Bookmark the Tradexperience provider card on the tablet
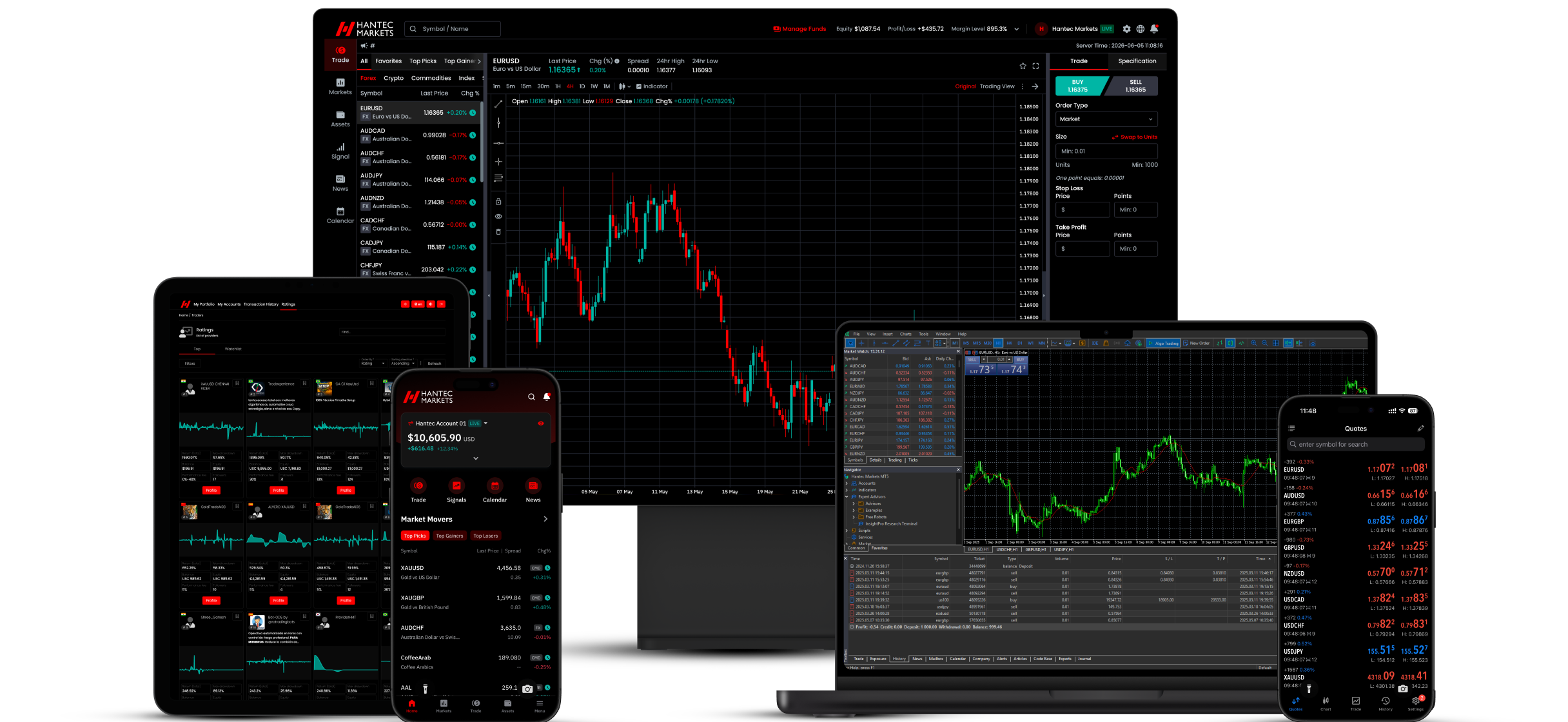 coord(305,383)
